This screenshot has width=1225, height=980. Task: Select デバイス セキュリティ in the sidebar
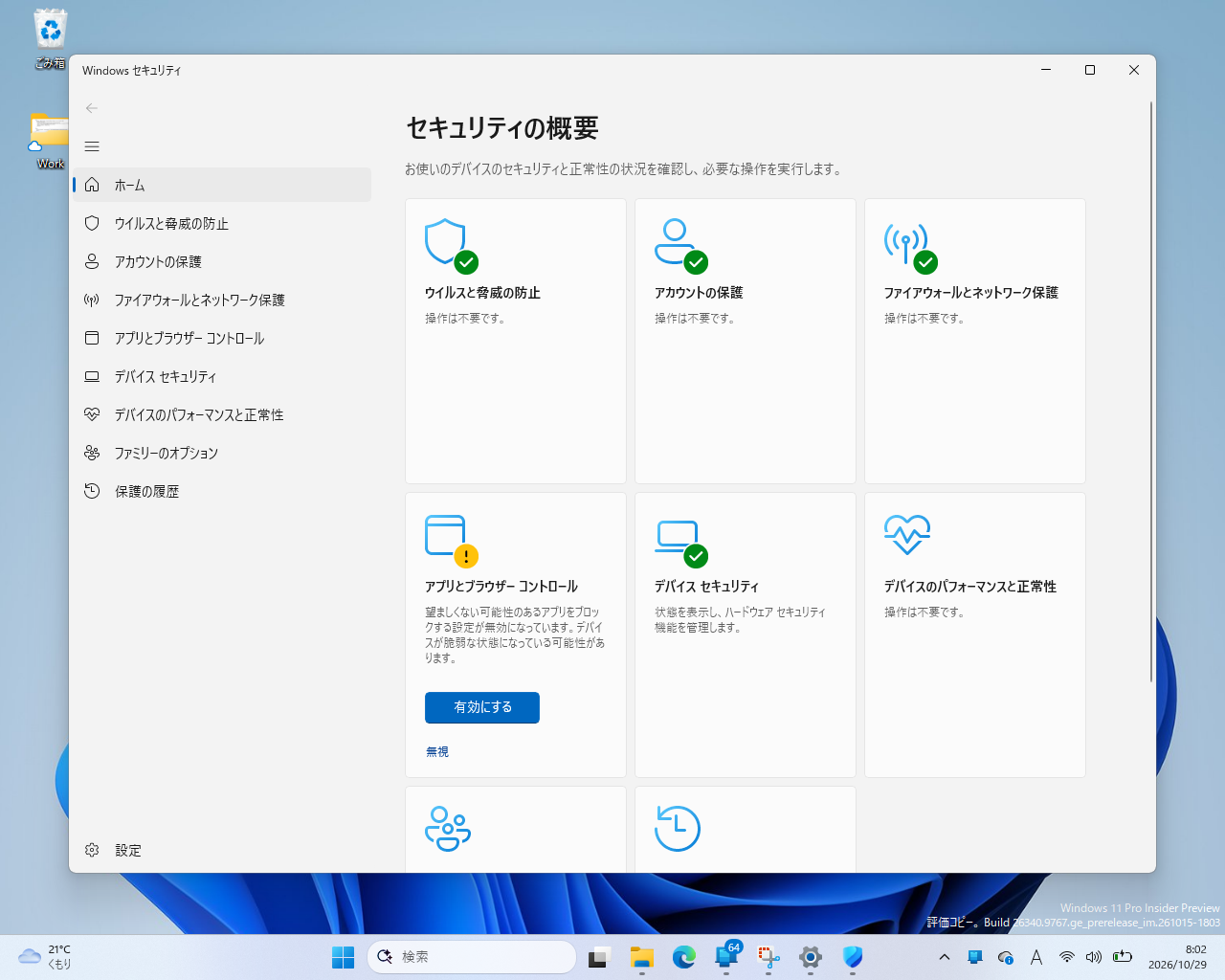(222, 376)
